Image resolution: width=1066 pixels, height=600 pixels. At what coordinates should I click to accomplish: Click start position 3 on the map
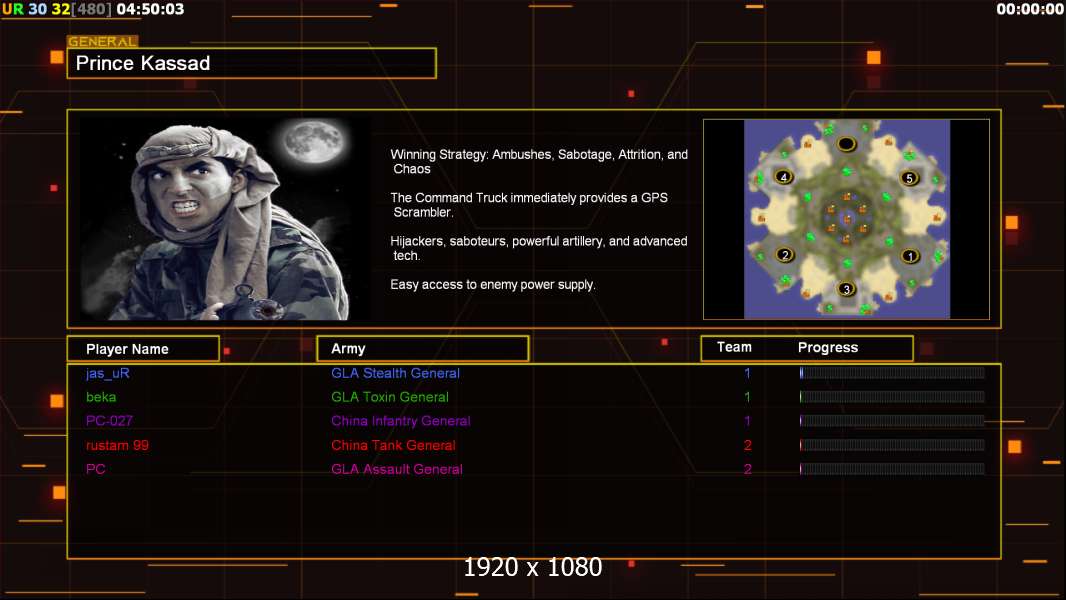(x=846, y=289)
